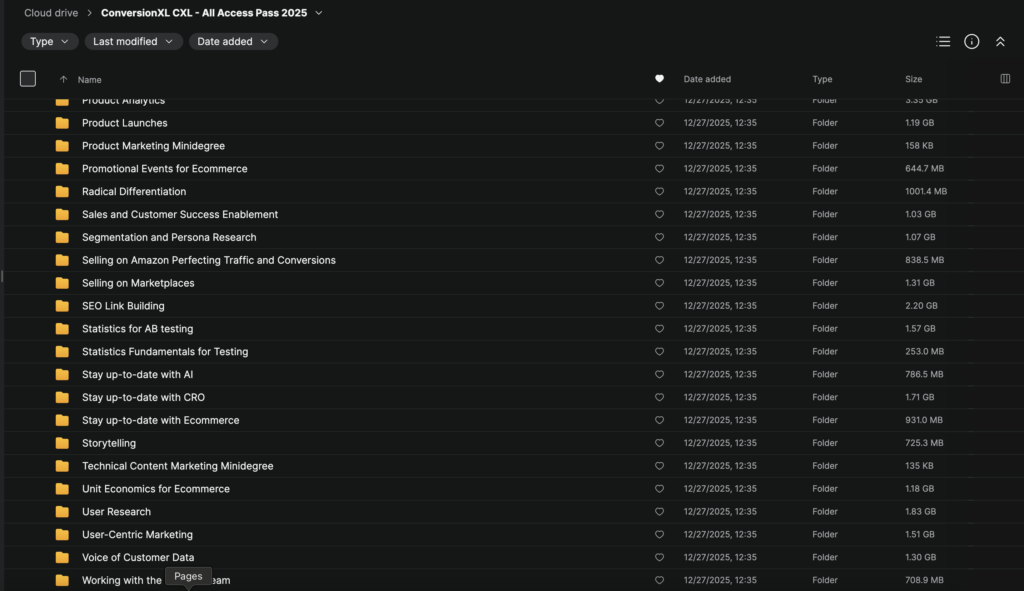The image size is (1024, 591).
Task: Open the Type filter dropdown
Action: pos(50,42)
